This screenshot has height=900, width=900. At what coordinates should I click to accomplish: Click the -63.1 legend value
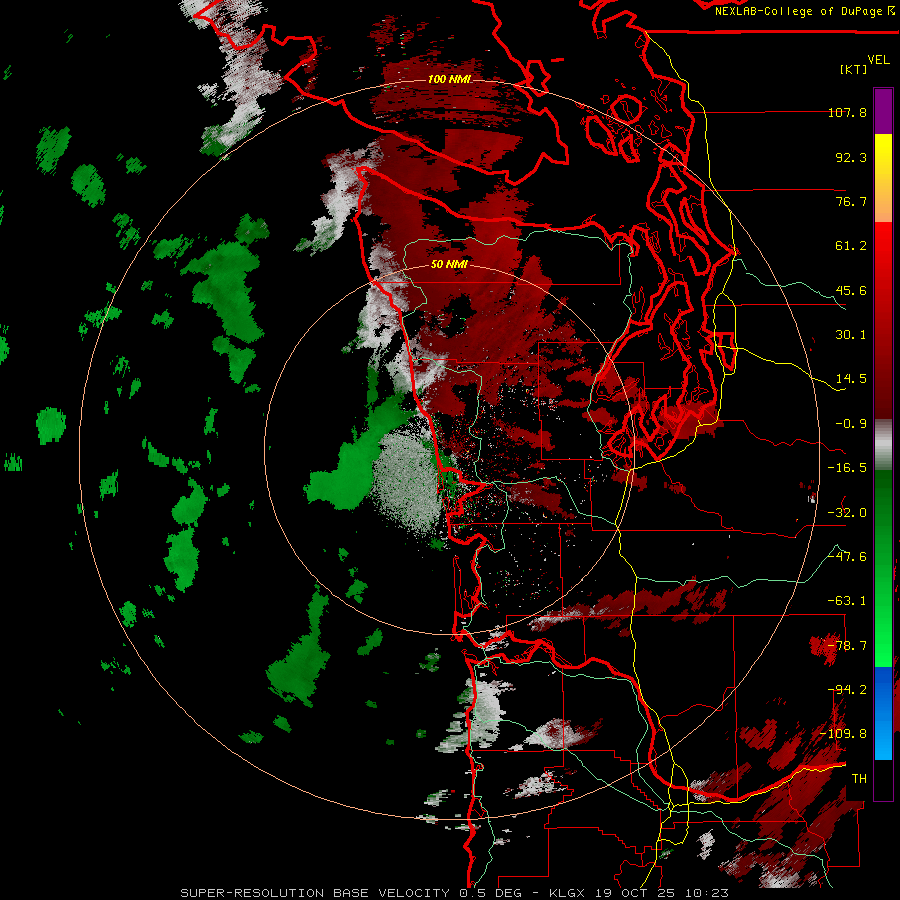point(847,601)
